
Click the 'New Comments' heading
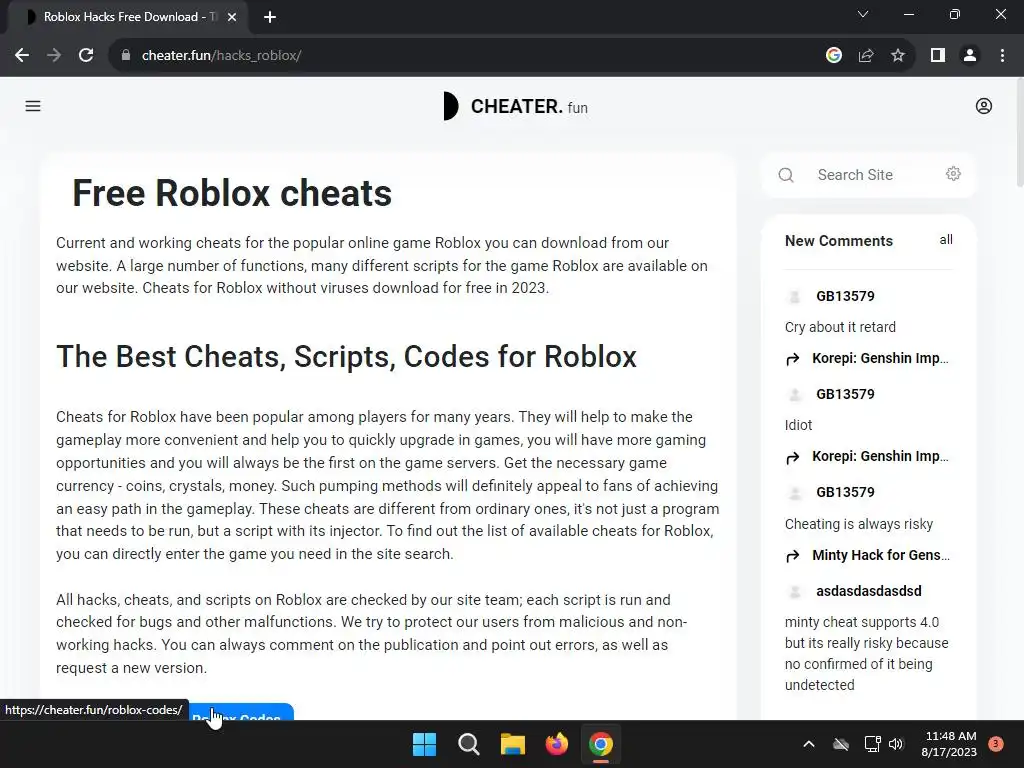point(839,241)
